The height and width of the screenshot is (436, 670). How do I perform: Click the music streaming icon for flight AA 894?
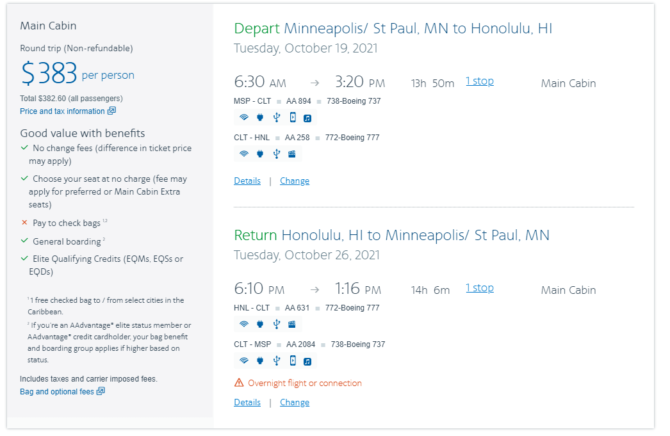coord(307,118)
